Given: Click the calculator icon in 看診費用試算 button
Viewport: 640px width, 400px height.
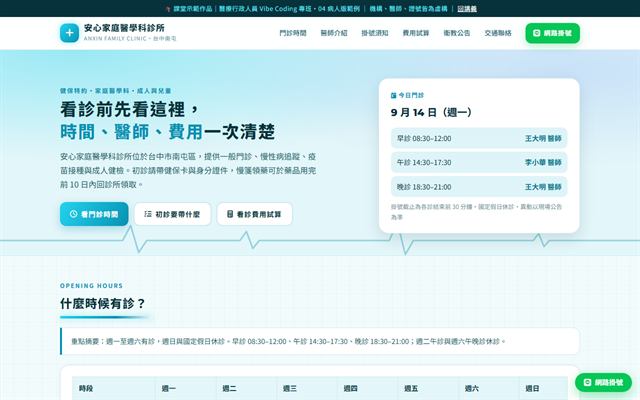Looking at the screenshot, I should 230,214.
